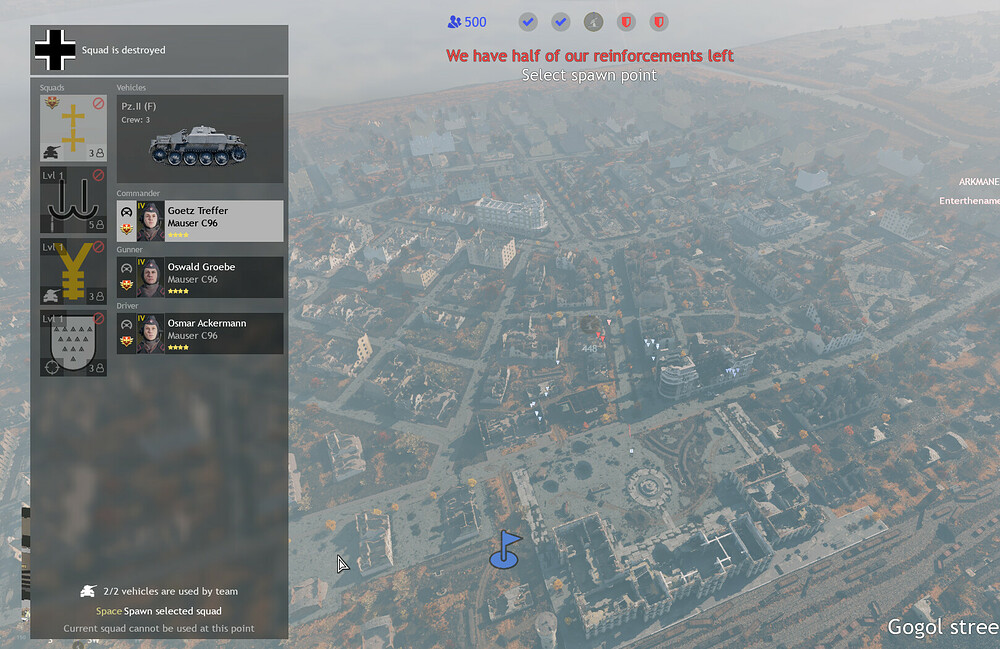Click 'Current squad cannot be used' message

(x=159, y=629)
